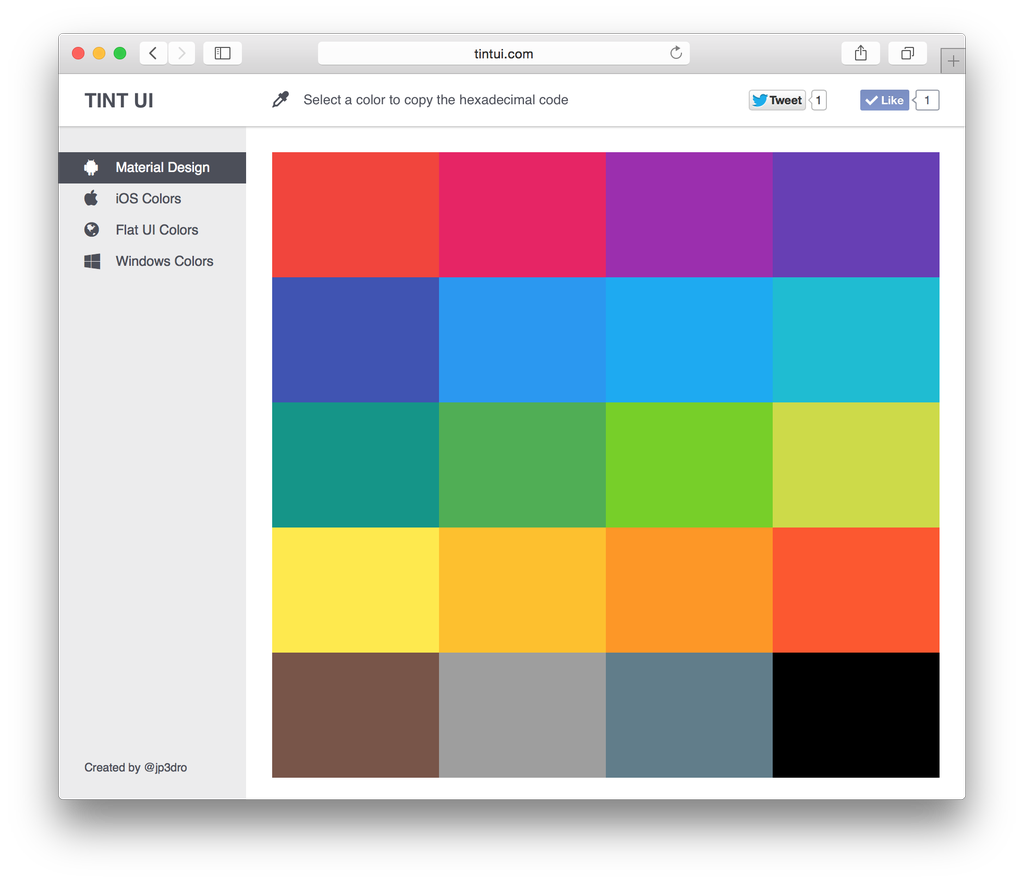Click the Tweet button

[777, 99]
